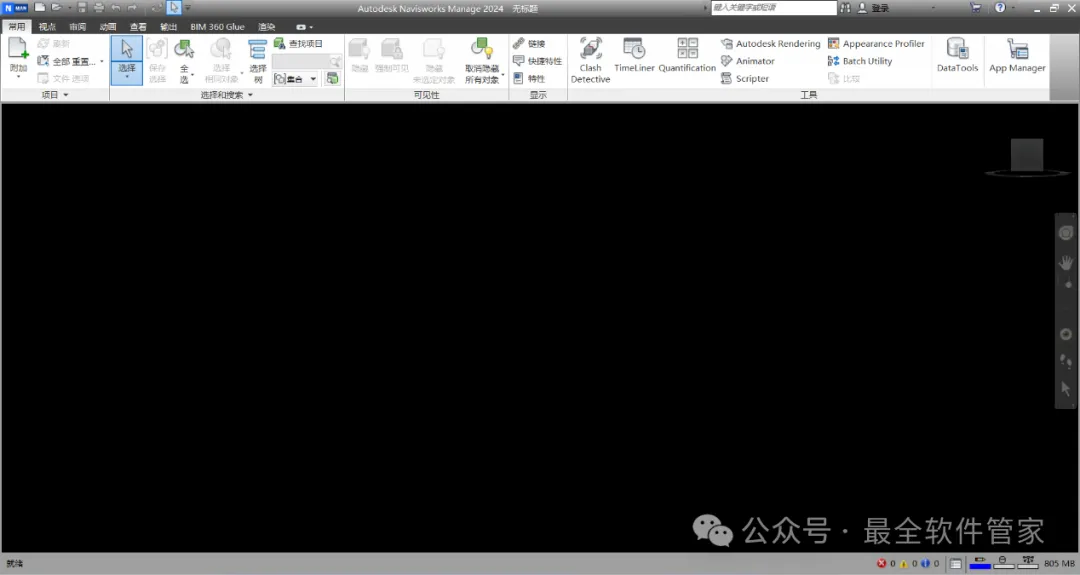Open the 全部重置 dropdown arrow
Image resolution: width=1080 pixels, height=575 pixels.
(102, 61)
